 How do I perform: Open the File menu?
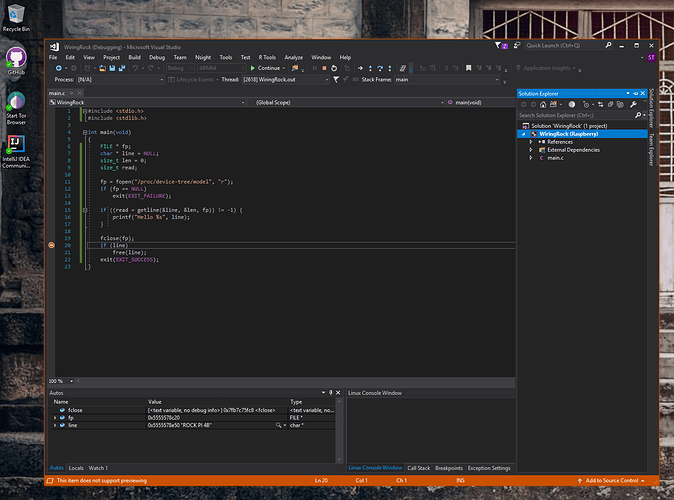[x=53, y=57]
